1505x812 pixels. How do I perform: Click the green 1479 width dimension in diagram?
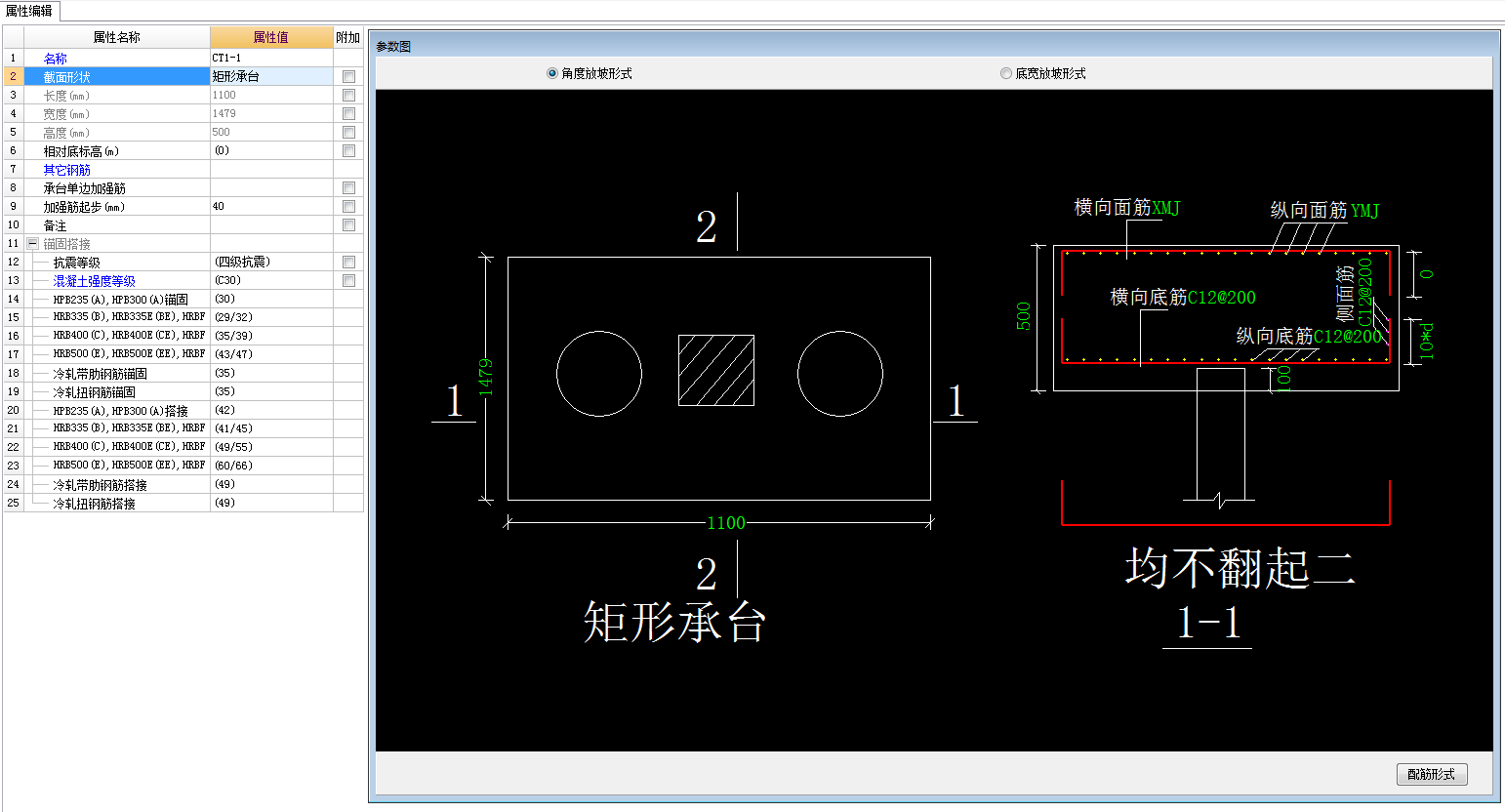[x=486, y=378]
